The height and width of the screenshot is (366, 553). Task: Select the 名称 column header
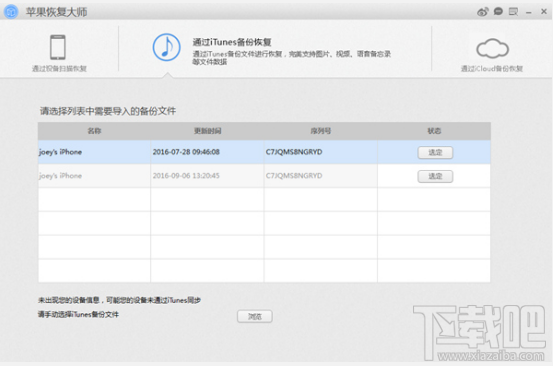click(x=95, y=131)
